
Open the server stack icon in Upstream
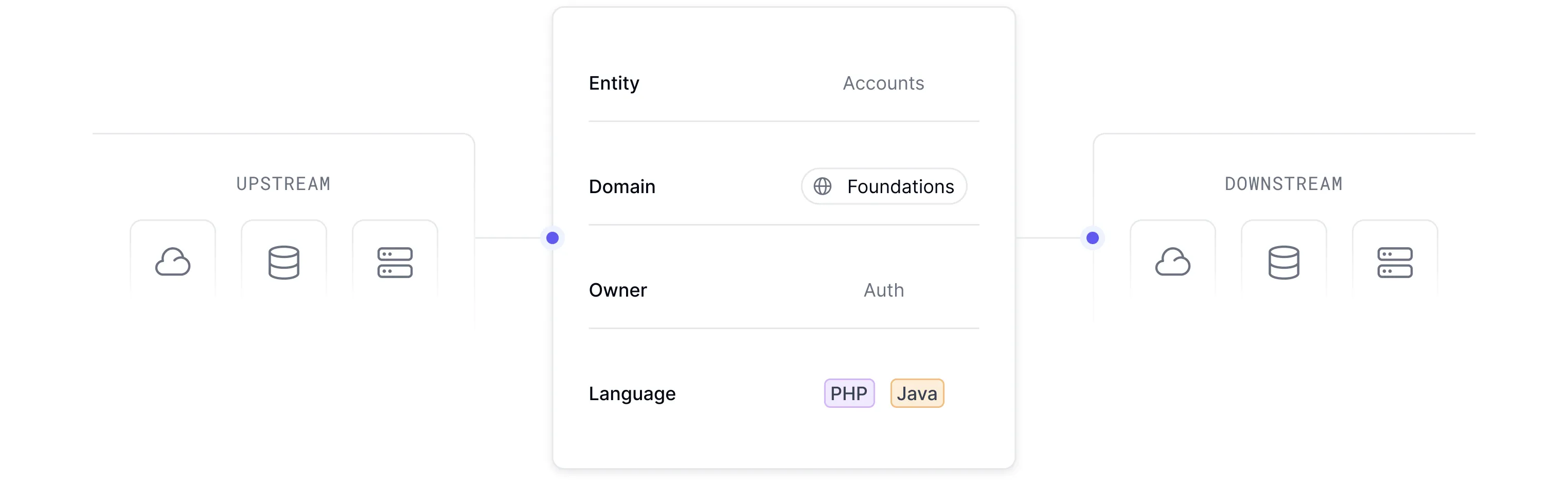point(395,263)
